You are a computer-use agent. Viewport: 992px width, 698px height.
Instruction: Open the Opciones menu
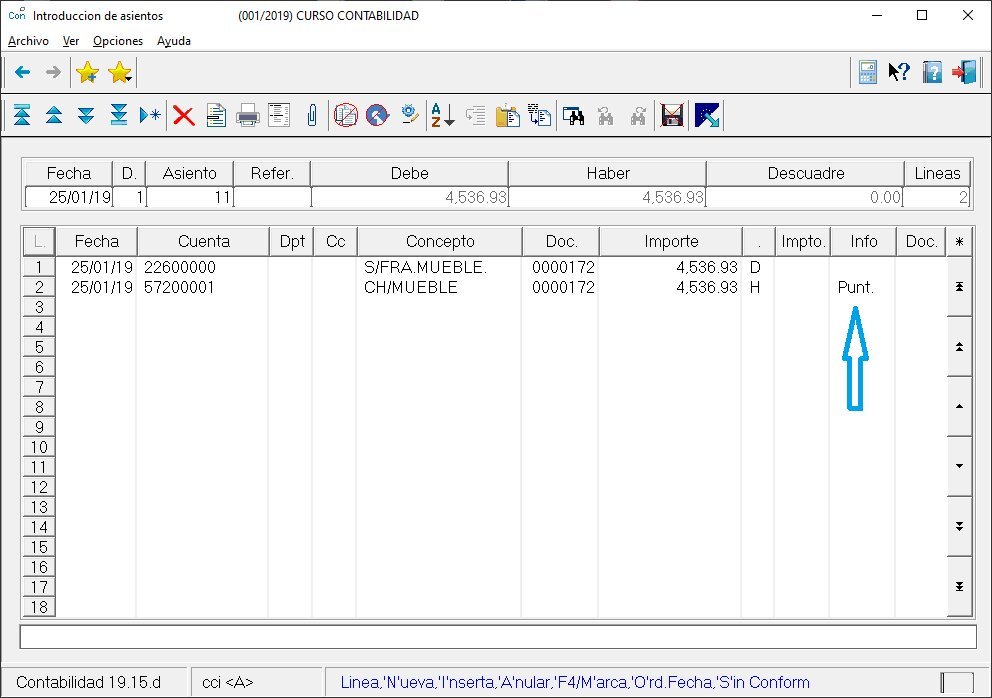click(118, 41)
